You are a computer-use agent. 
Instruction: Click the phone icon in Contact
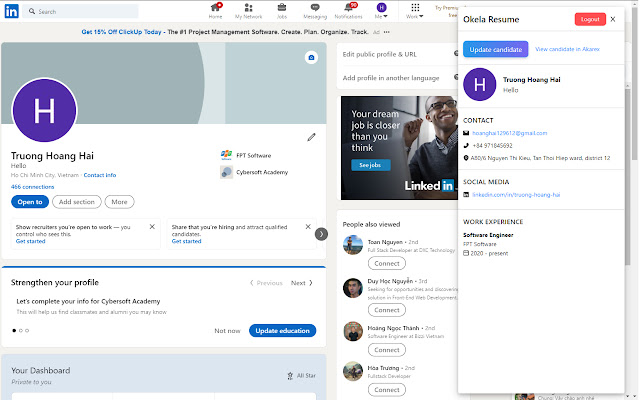point(466,145)
